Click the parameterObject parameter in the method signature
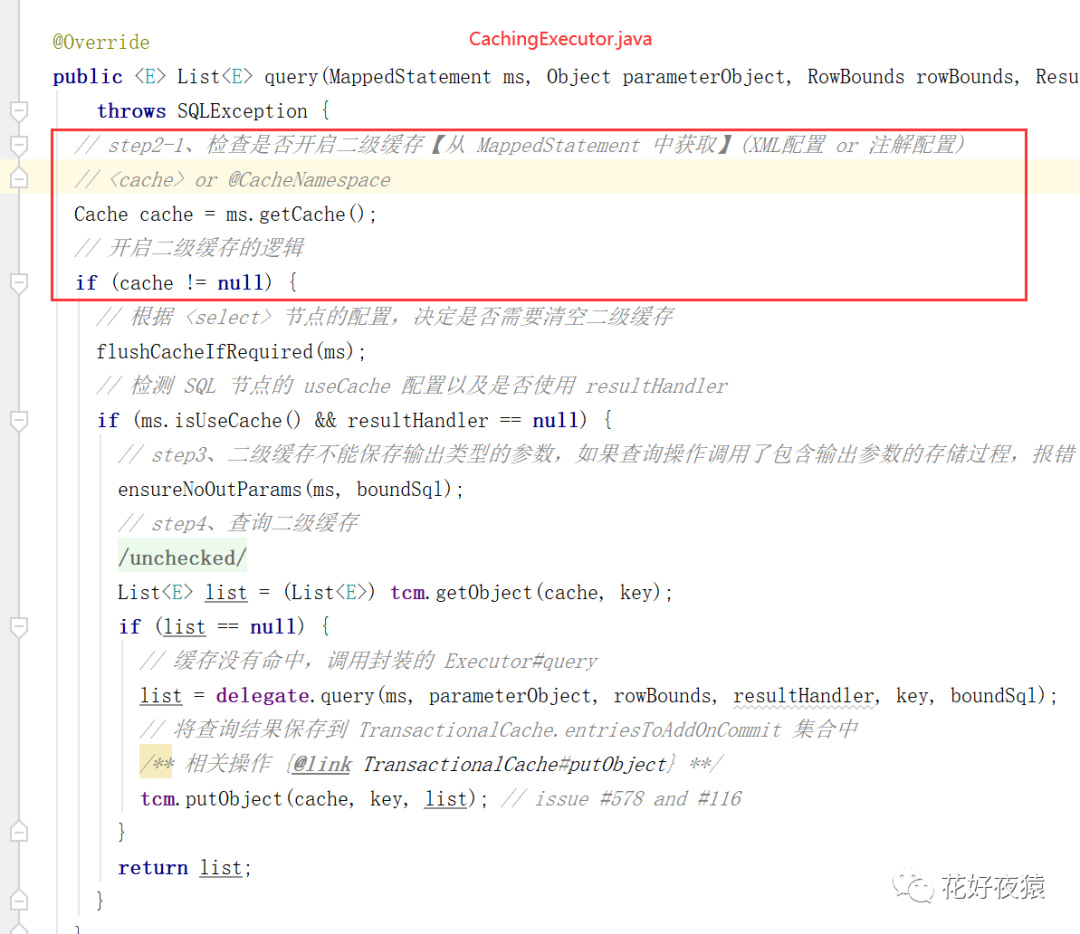 [703, 76]
